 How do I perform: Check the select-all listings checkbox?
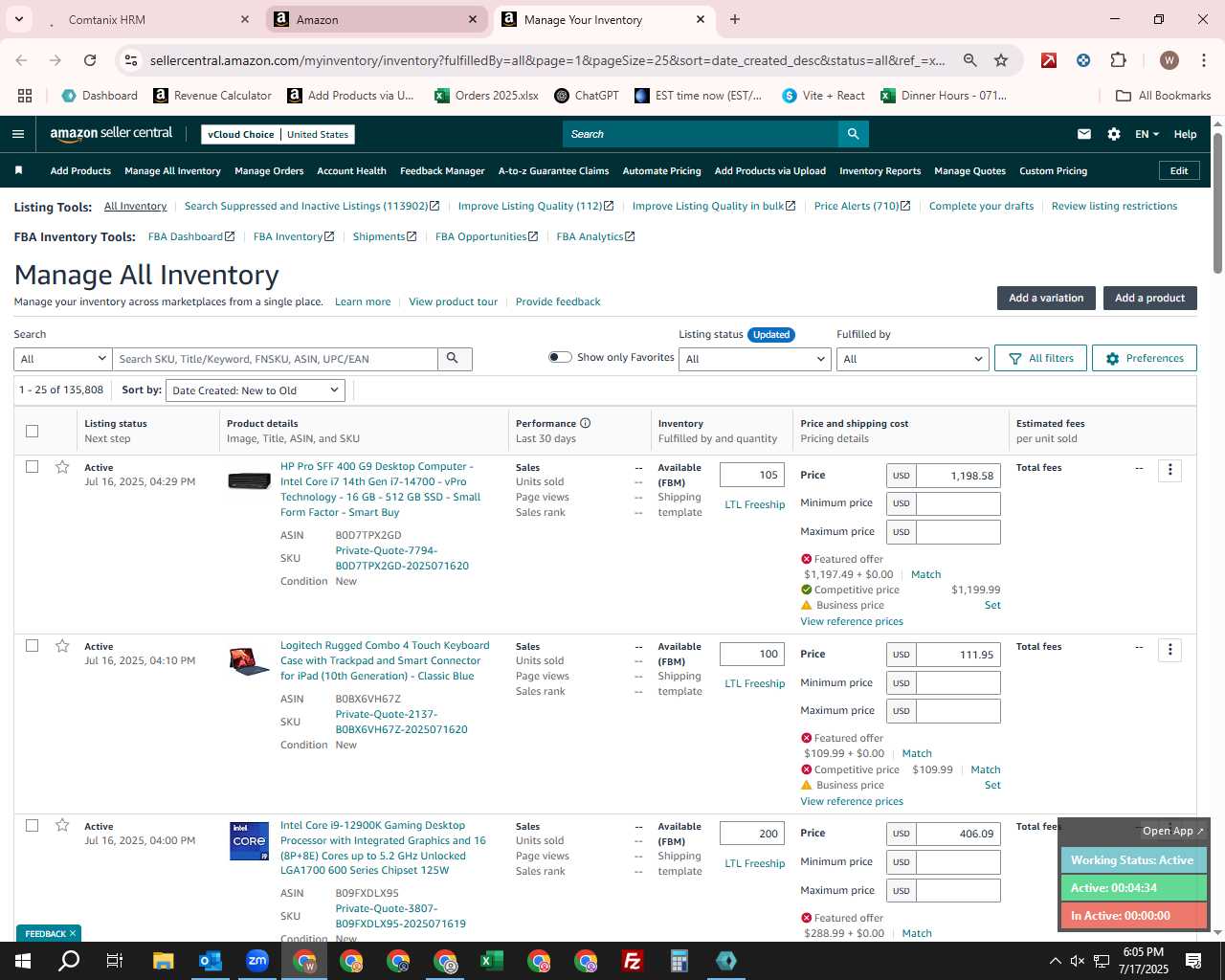[32, 431]
